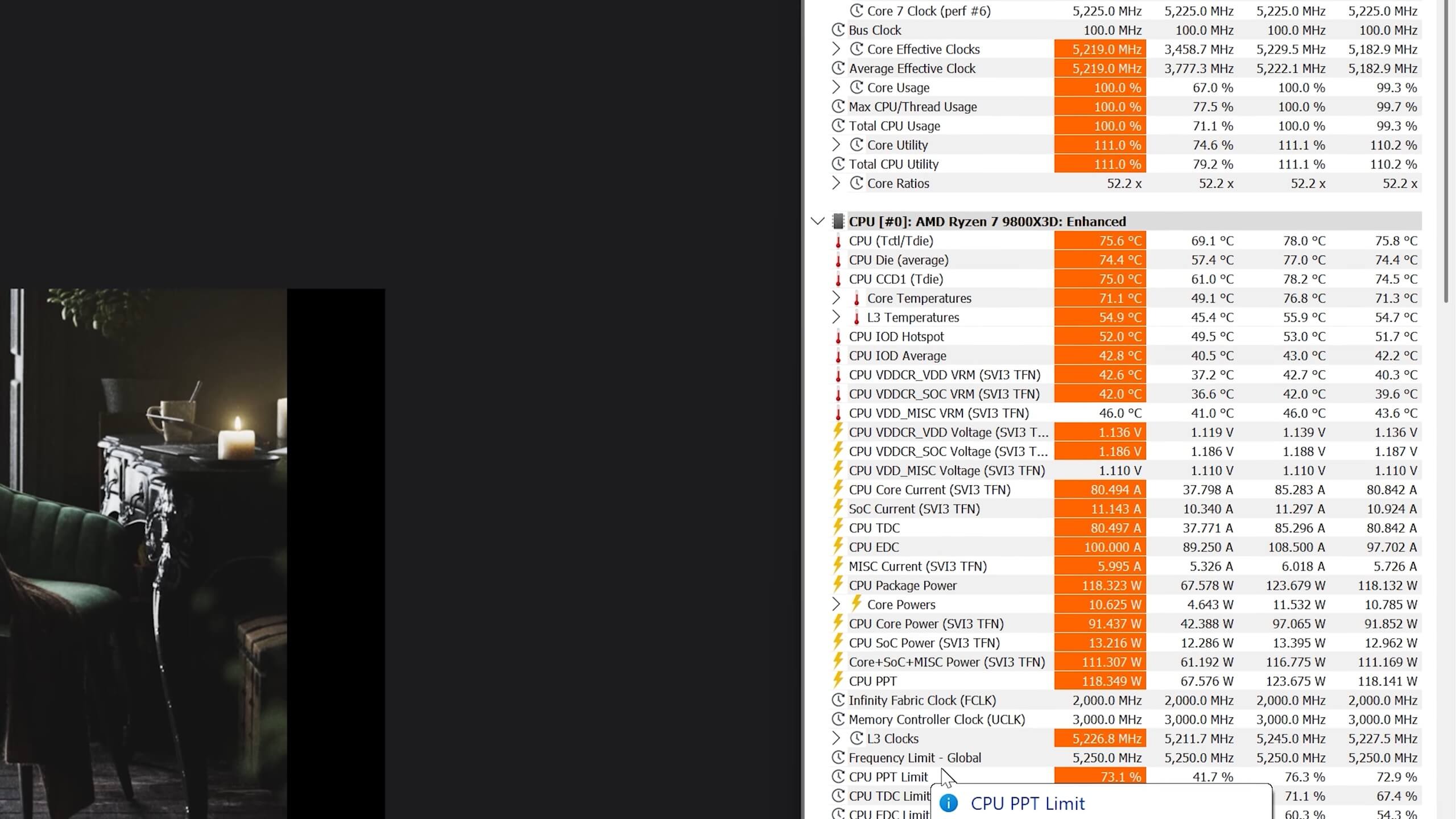The width and height of the screenshot is (1456, 819).
Task: Click the chip icon in the CPU section header
Action: click(x=837, y=221)
